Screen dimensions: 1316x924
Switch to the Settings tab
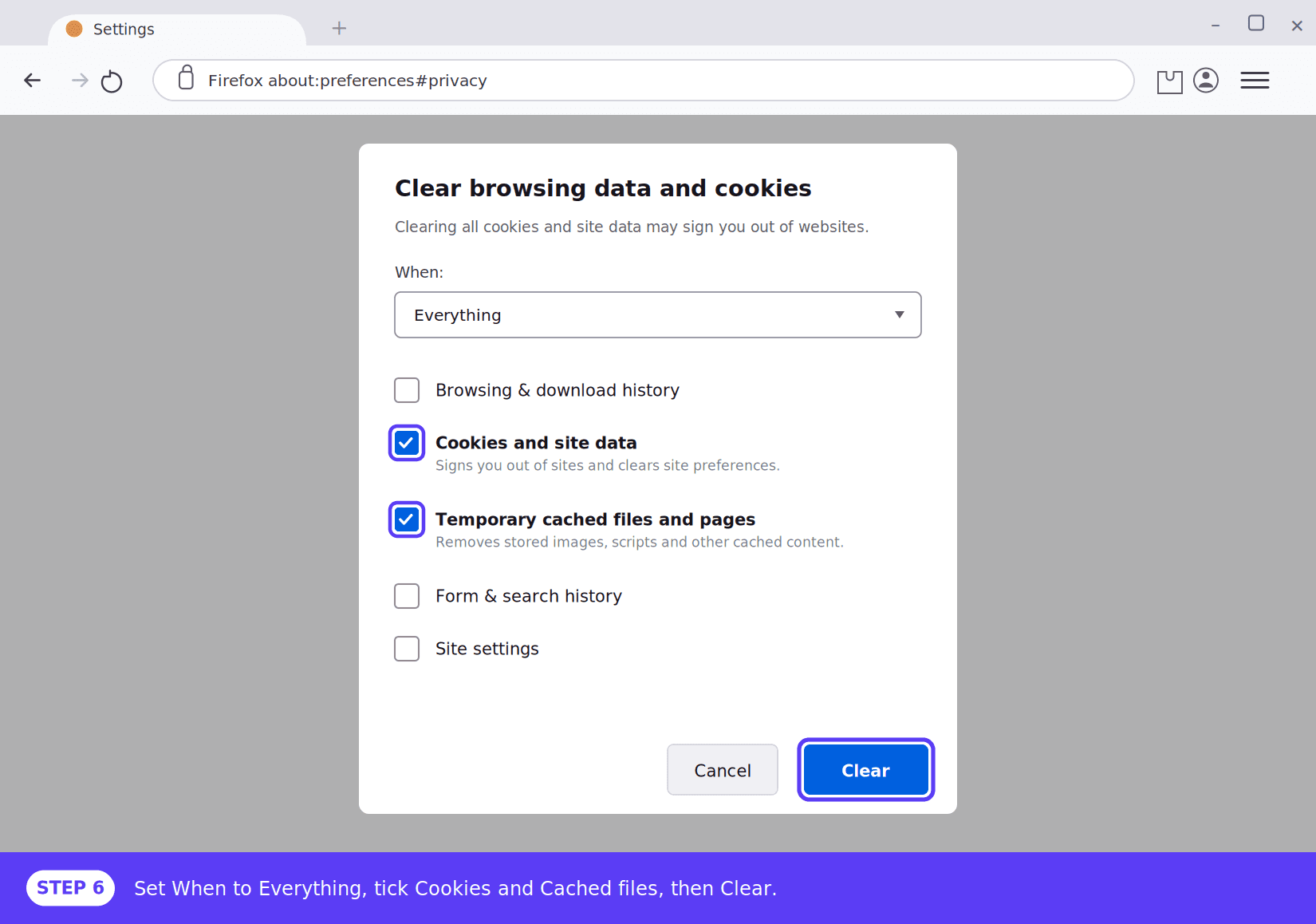coord(177,30)
